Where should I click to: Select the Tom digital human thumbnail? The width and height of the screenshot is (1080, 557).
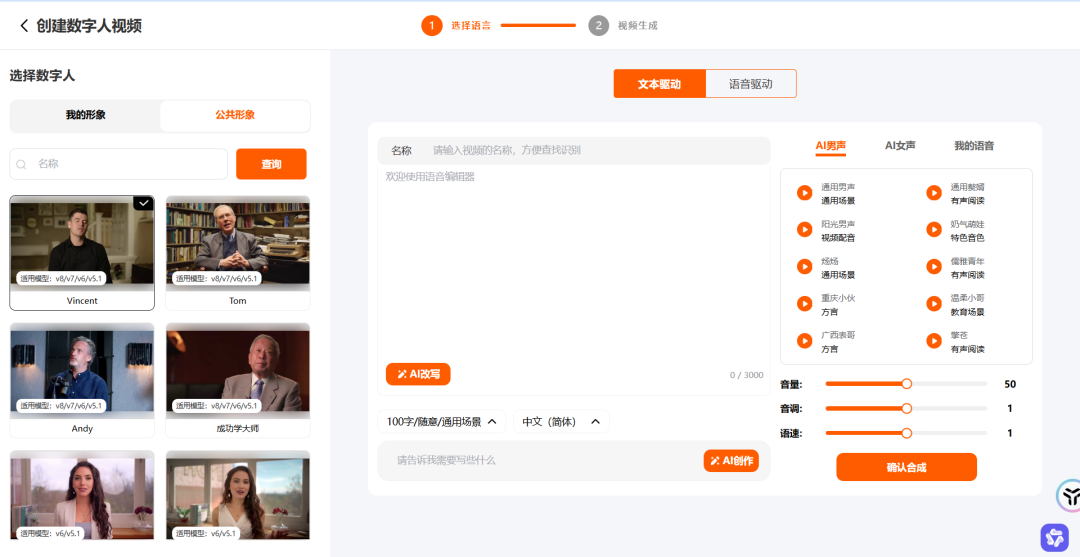coord(238,244)
